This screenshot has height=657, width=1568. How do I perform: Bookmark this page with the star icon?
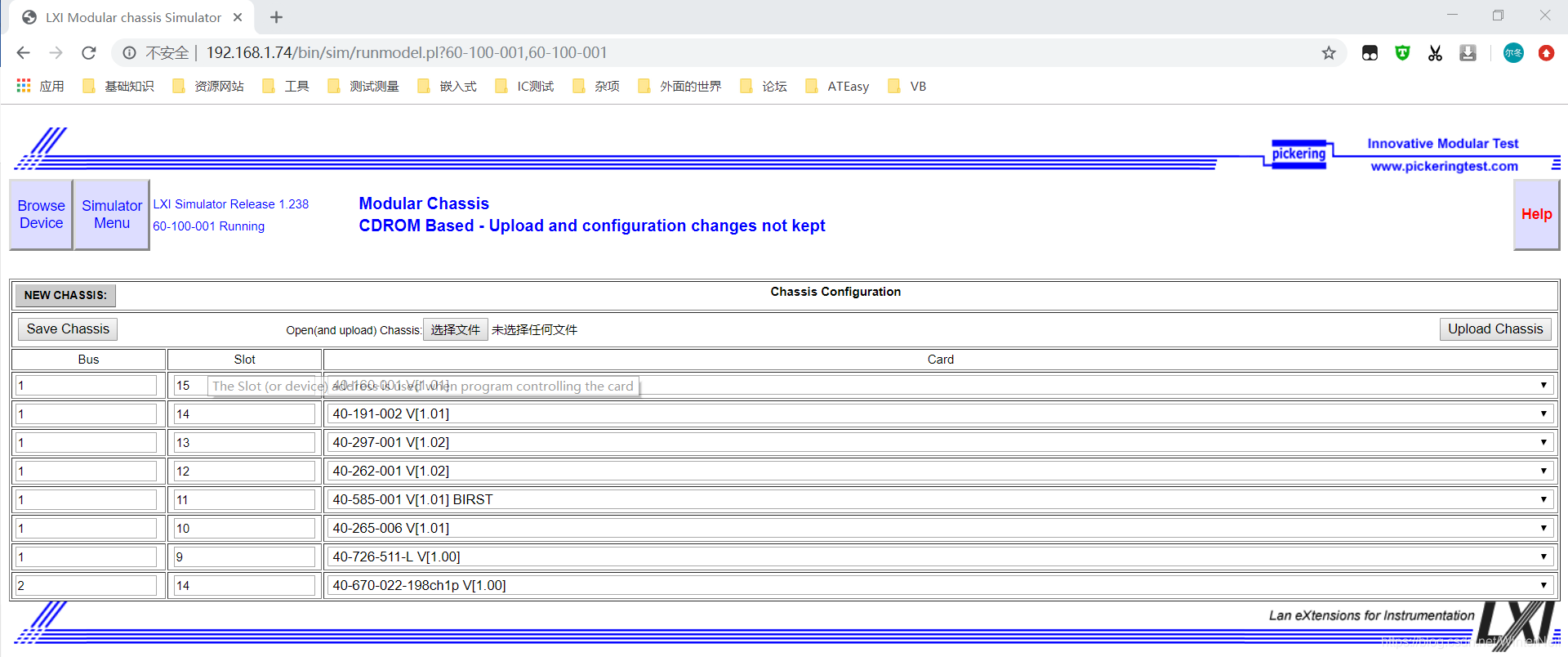(1329, 53)
